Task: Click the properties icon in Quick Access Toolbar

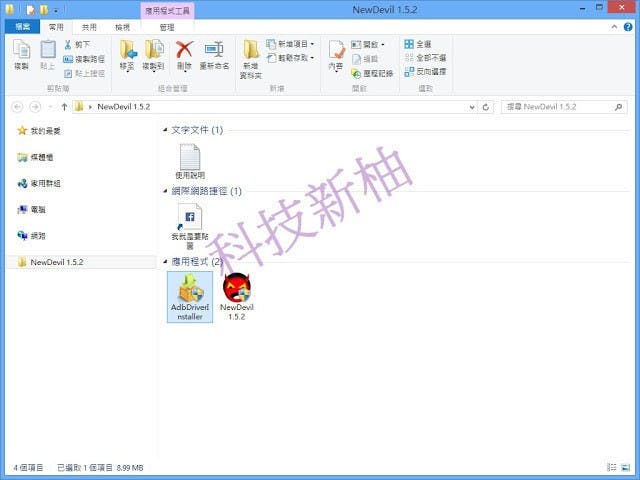Action: coord(30,10)
